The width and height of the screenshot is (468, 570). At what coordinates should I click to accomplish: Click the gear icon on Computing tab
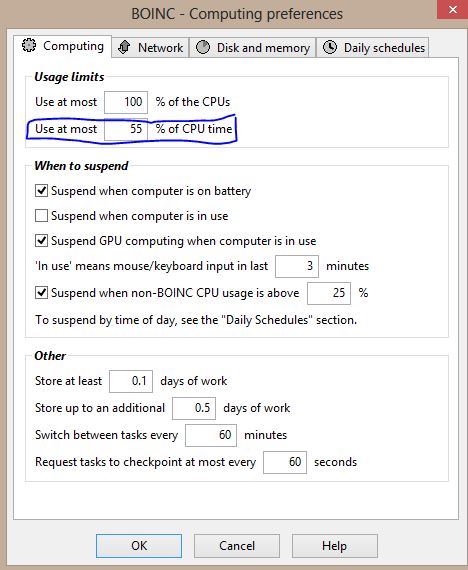[x=29, y=45]
